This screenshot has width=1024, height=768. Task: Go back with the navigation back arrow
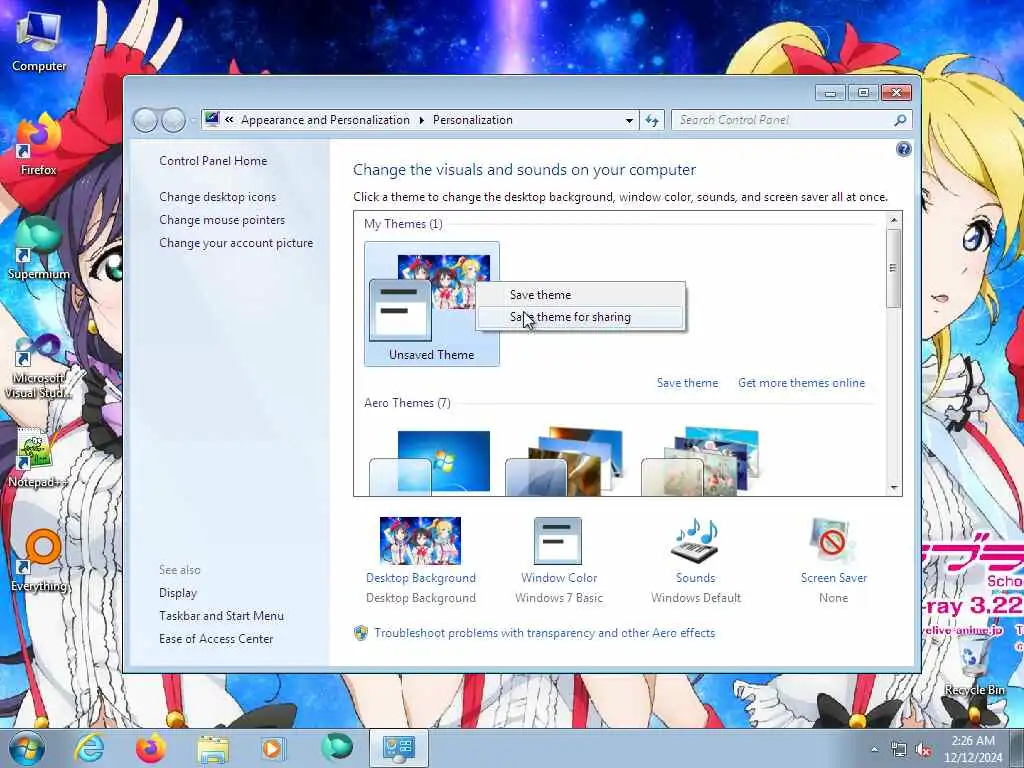point(146,120)
